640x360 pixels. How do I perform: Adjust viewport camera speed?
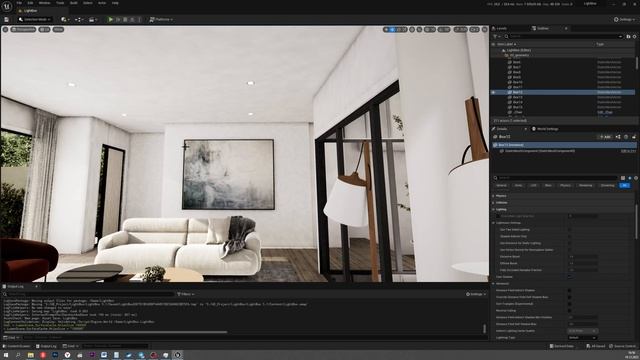click(x=474, y=29)
